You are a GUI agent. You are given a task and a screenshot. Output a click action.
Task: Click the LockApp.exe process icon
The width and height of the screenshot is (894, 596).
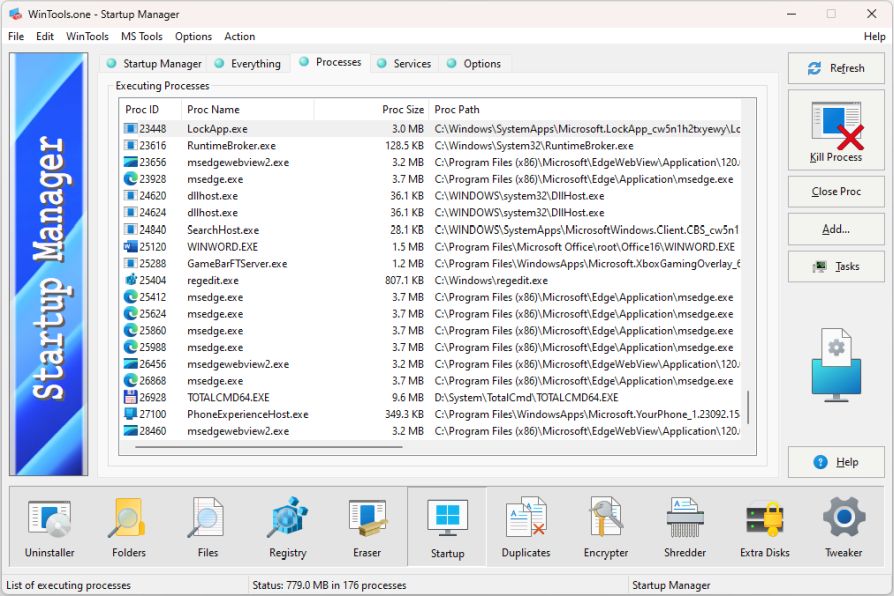pos(131,129)
